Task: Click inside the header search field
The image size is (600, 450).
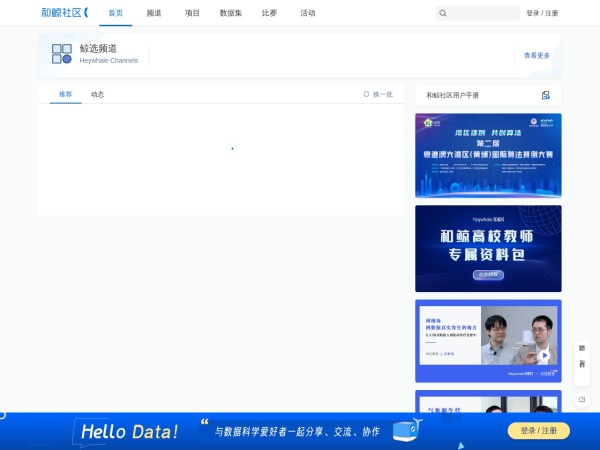Action: click(x=483, y=14)
